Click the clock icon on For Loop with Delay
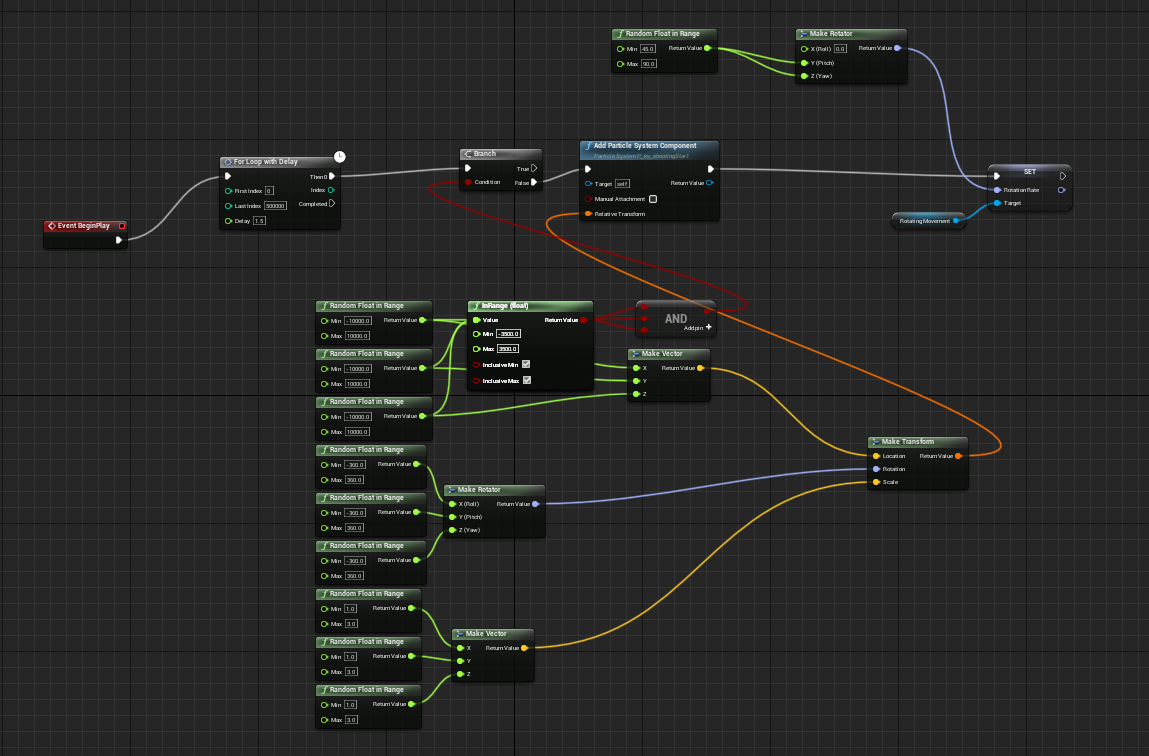 [339, 156]
